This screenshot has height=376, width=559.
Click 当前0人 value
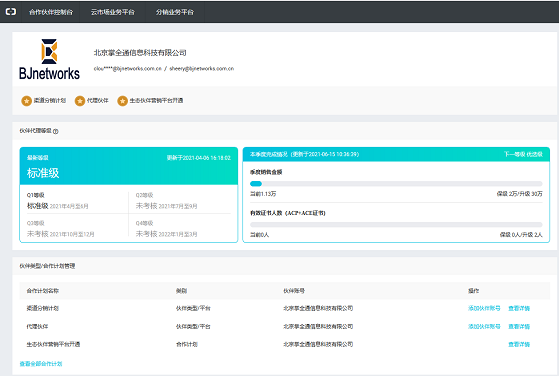point(260,235)
